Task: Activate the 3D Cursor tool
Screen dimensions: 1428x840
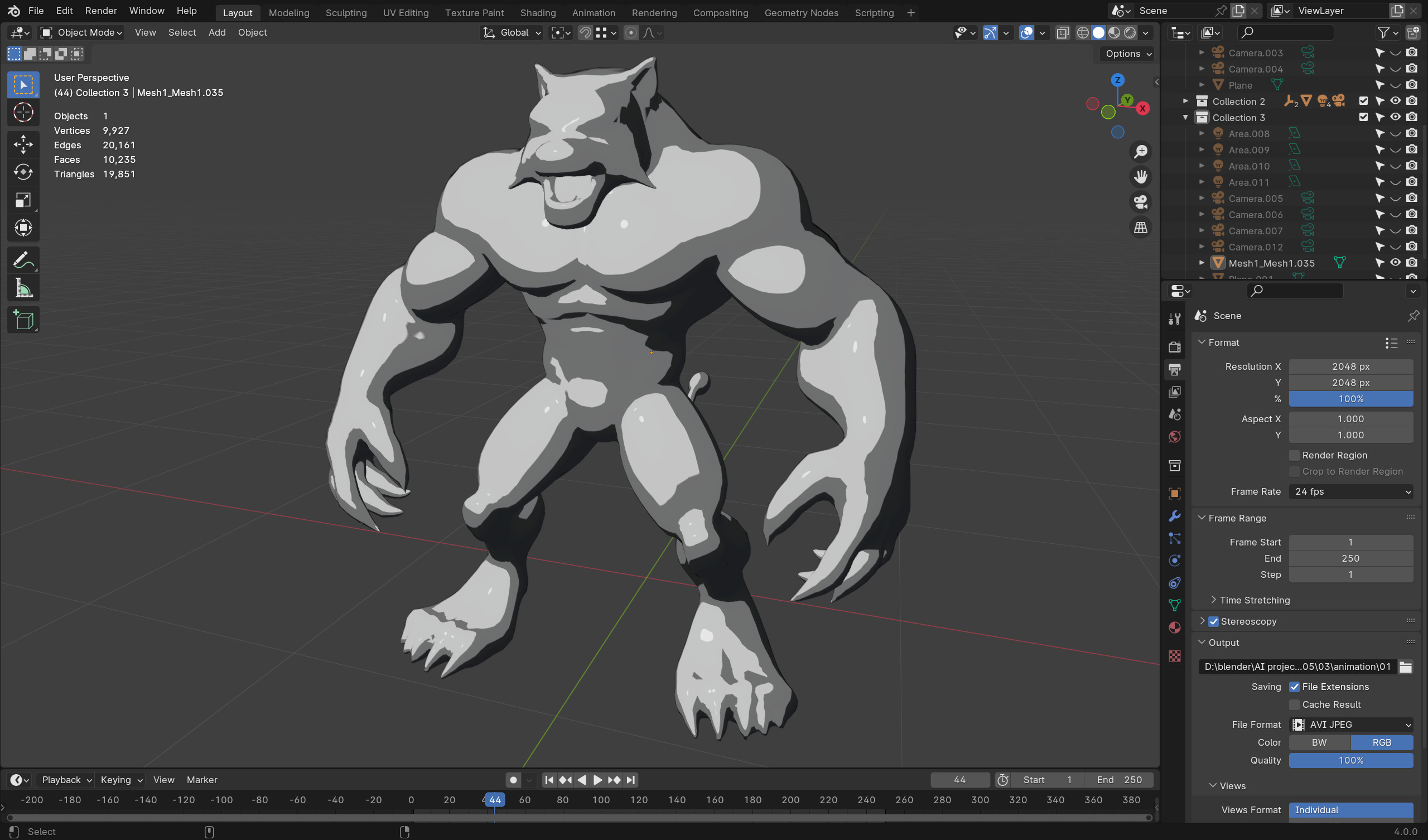Action: pos(23,113)
